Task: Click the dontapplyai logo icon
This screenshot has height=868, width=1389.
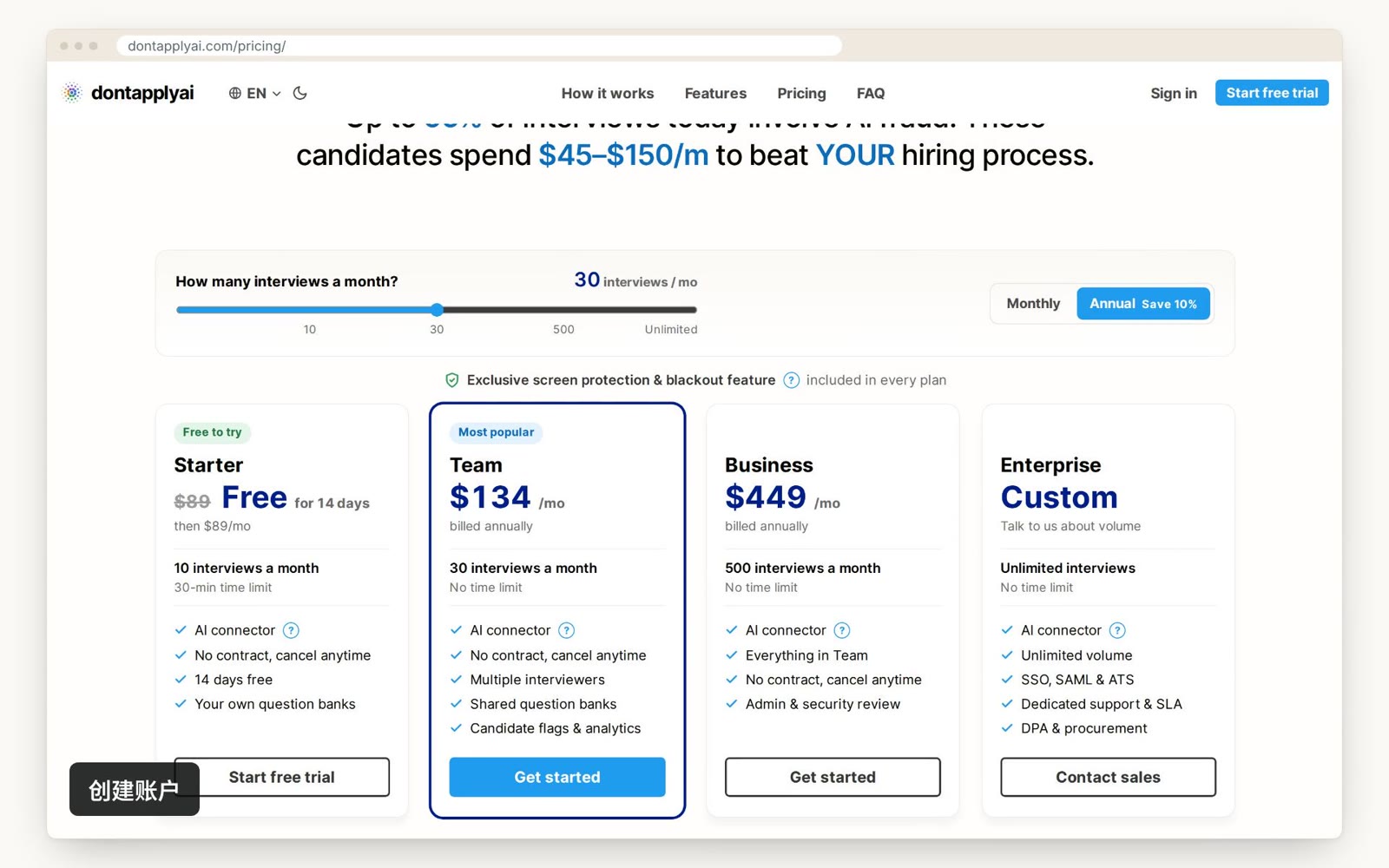Action: [x=72, y=93]
